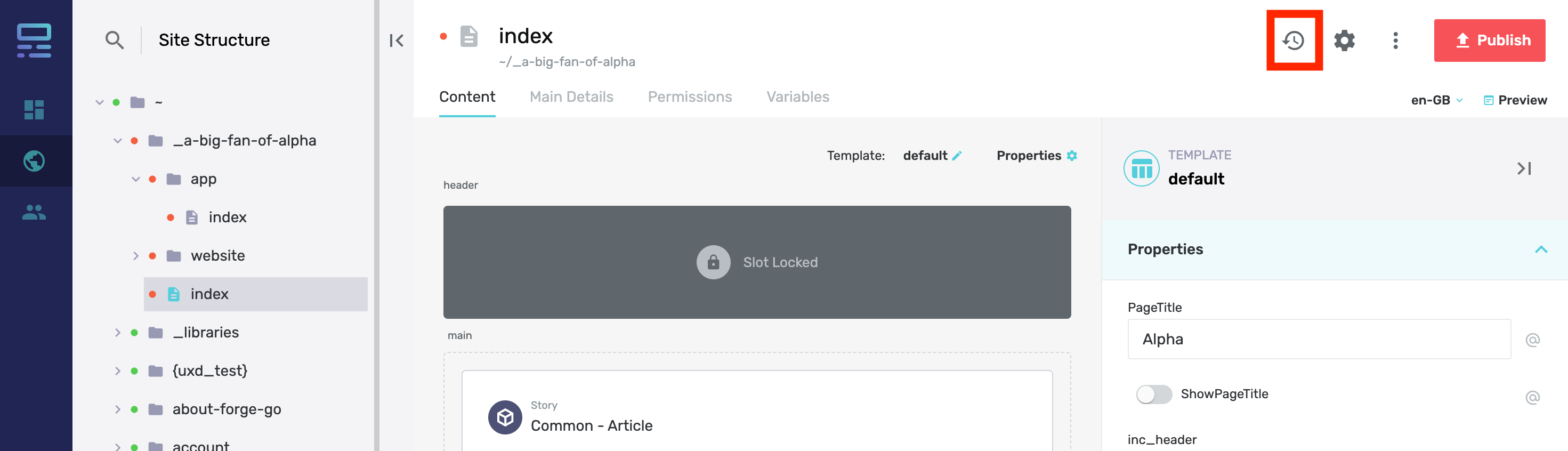The width and height of the screenshot is (1568, 451).
Task: Collapse the Site Structure panel arrow
Action: pos(396,41)
